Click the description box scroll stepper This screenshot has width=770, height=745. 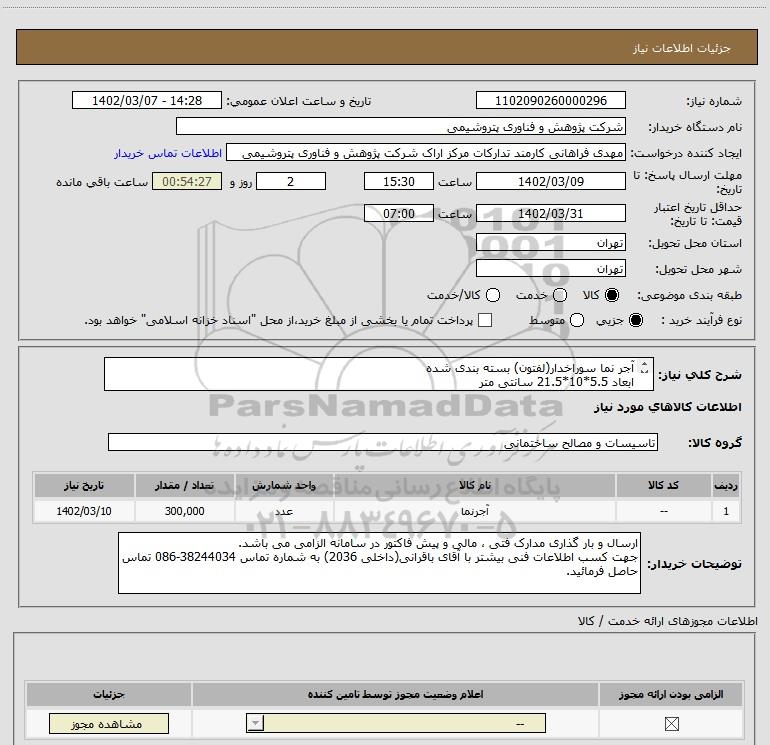(x=645, y=367)
